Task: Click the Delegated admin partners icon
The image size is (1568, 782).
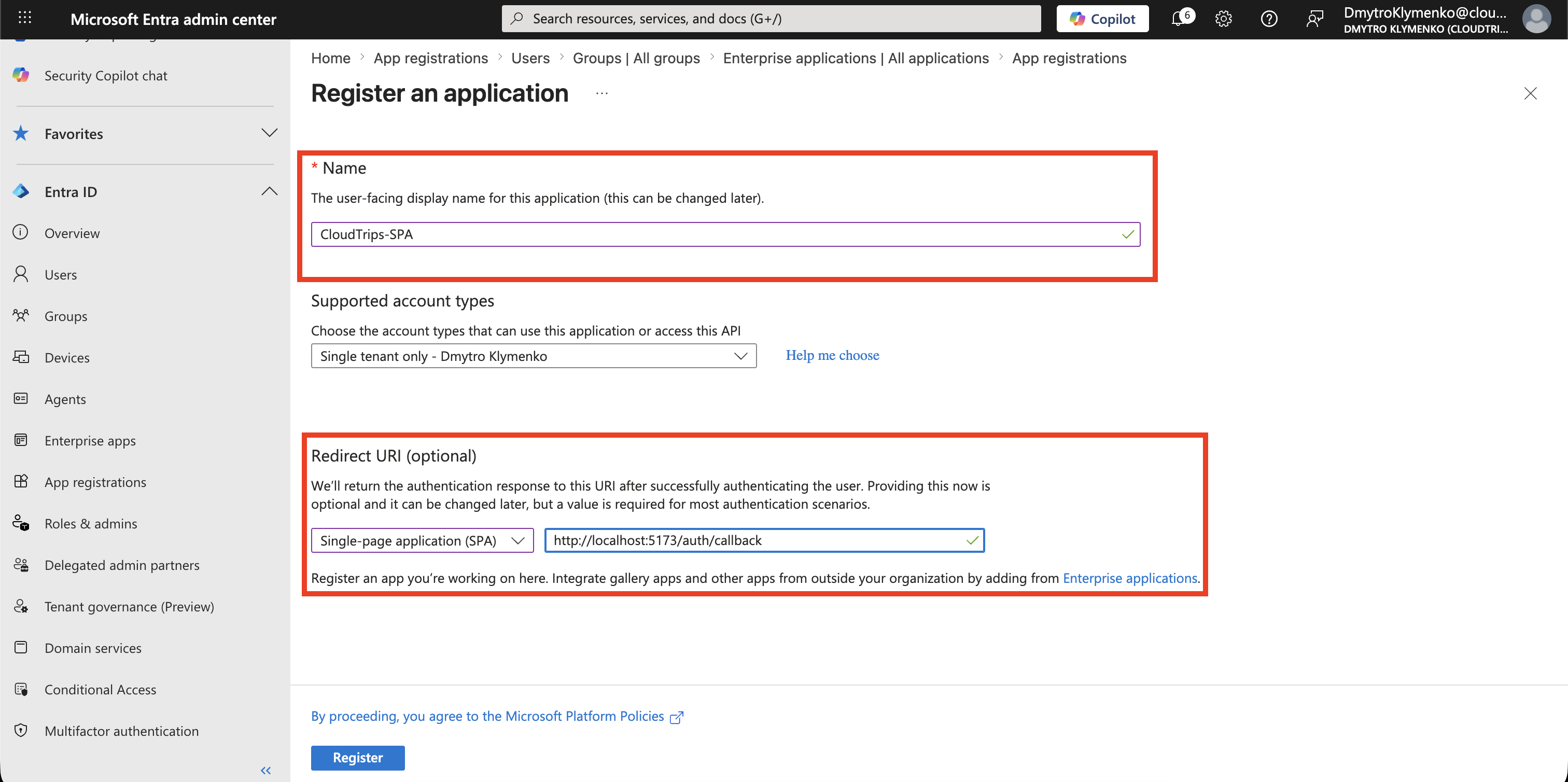Action: click(21, 564)
